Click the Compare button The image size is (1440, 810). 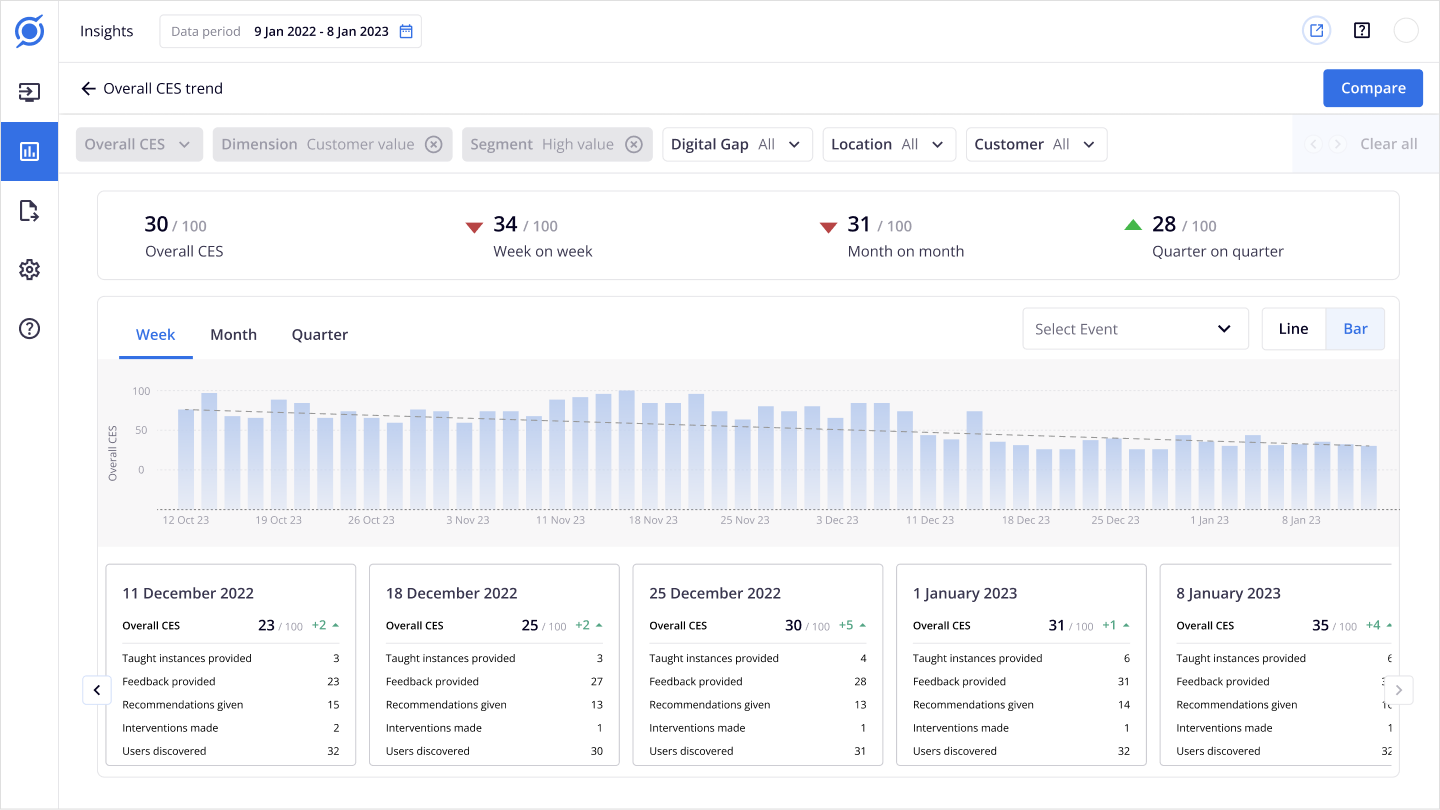(x=1372, y=88)
